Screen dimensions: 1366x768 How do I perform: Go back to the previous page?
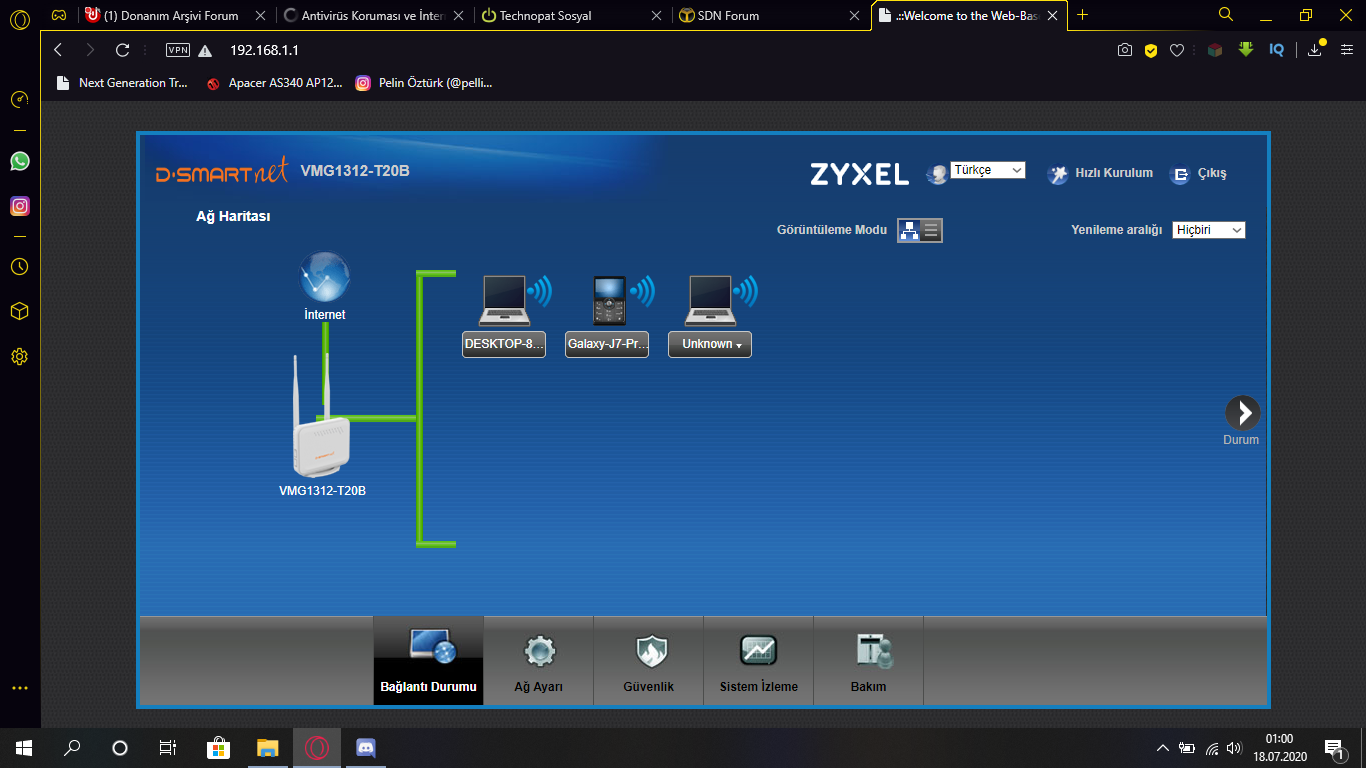(58, 50)
